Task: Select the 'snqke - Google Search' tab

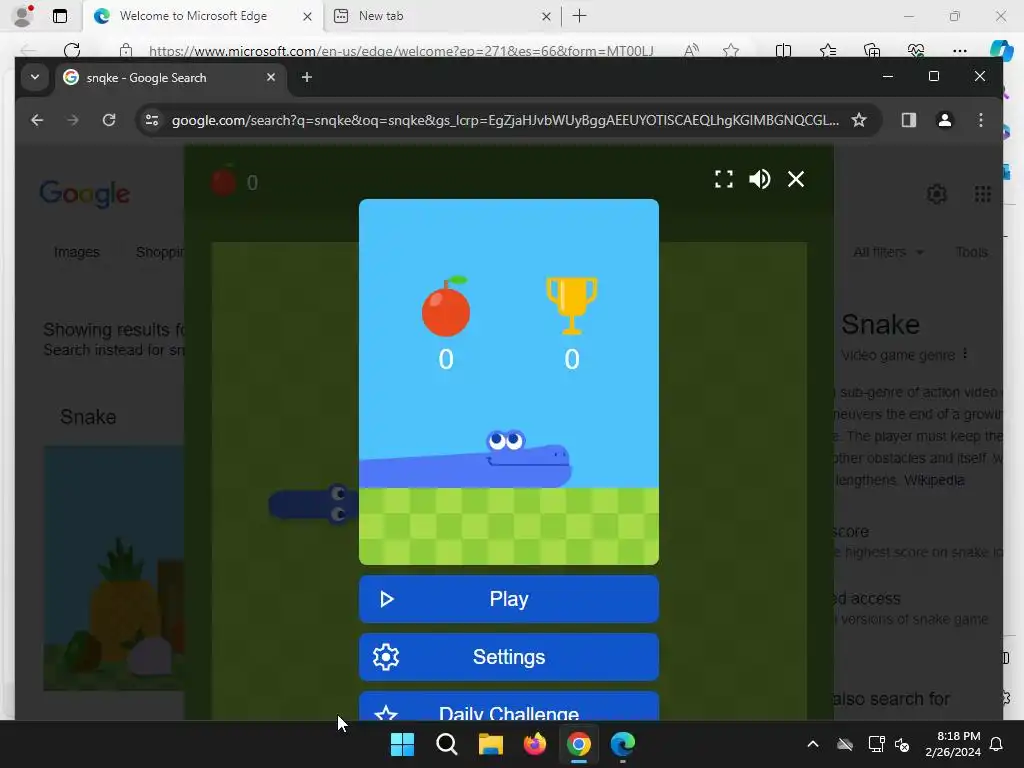Action: pos(170,78)
